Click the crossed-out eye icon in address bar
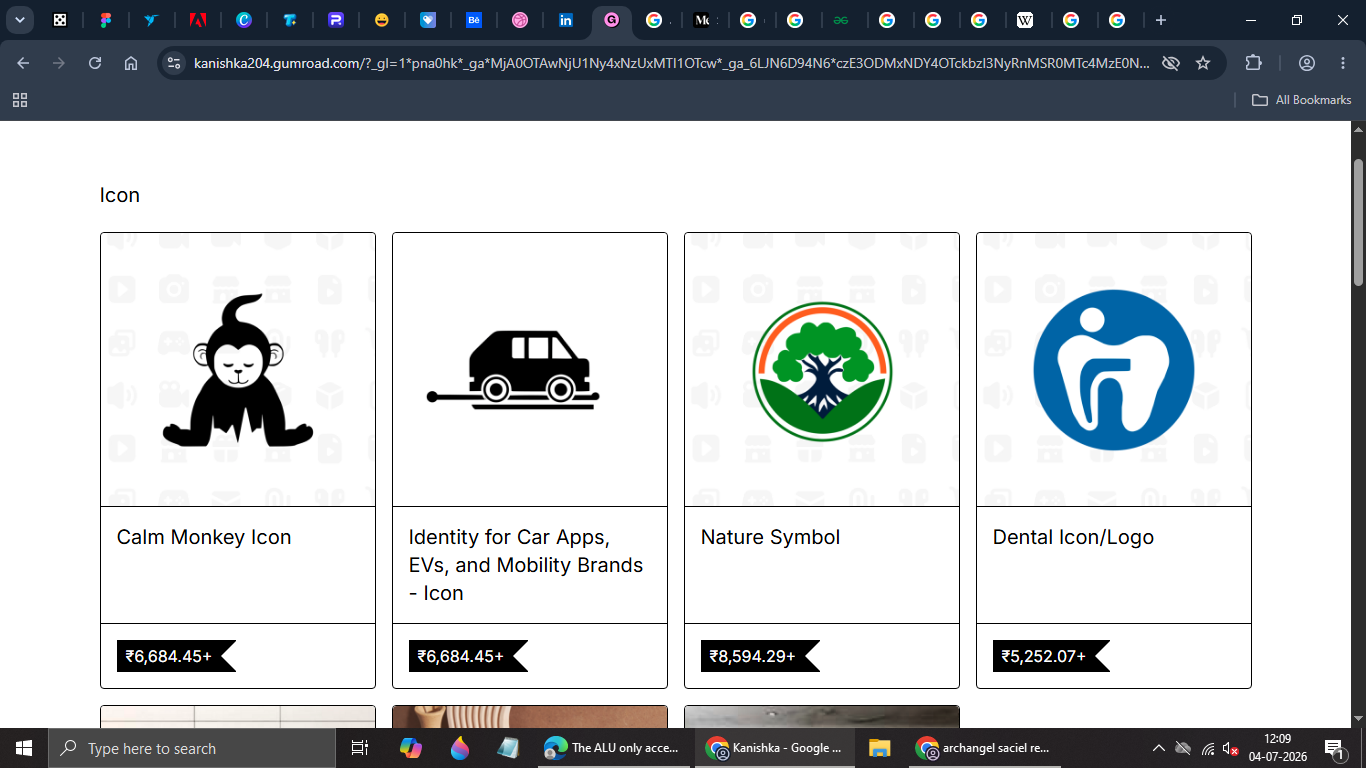The image size is (1366, 768). tap(1170, 63)
